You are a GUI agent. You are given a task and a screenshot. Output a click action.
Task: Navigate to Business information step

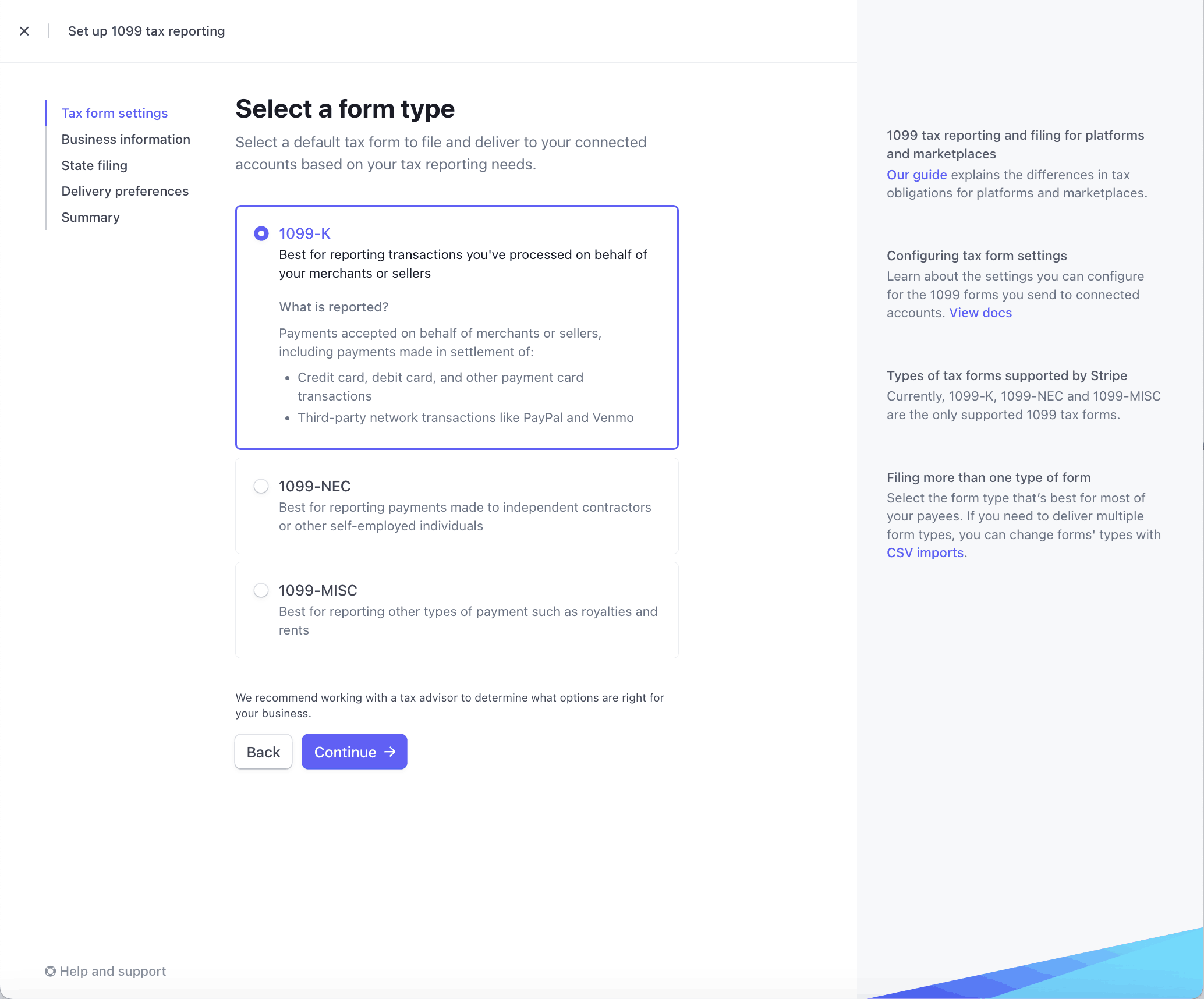coord(125,138)
